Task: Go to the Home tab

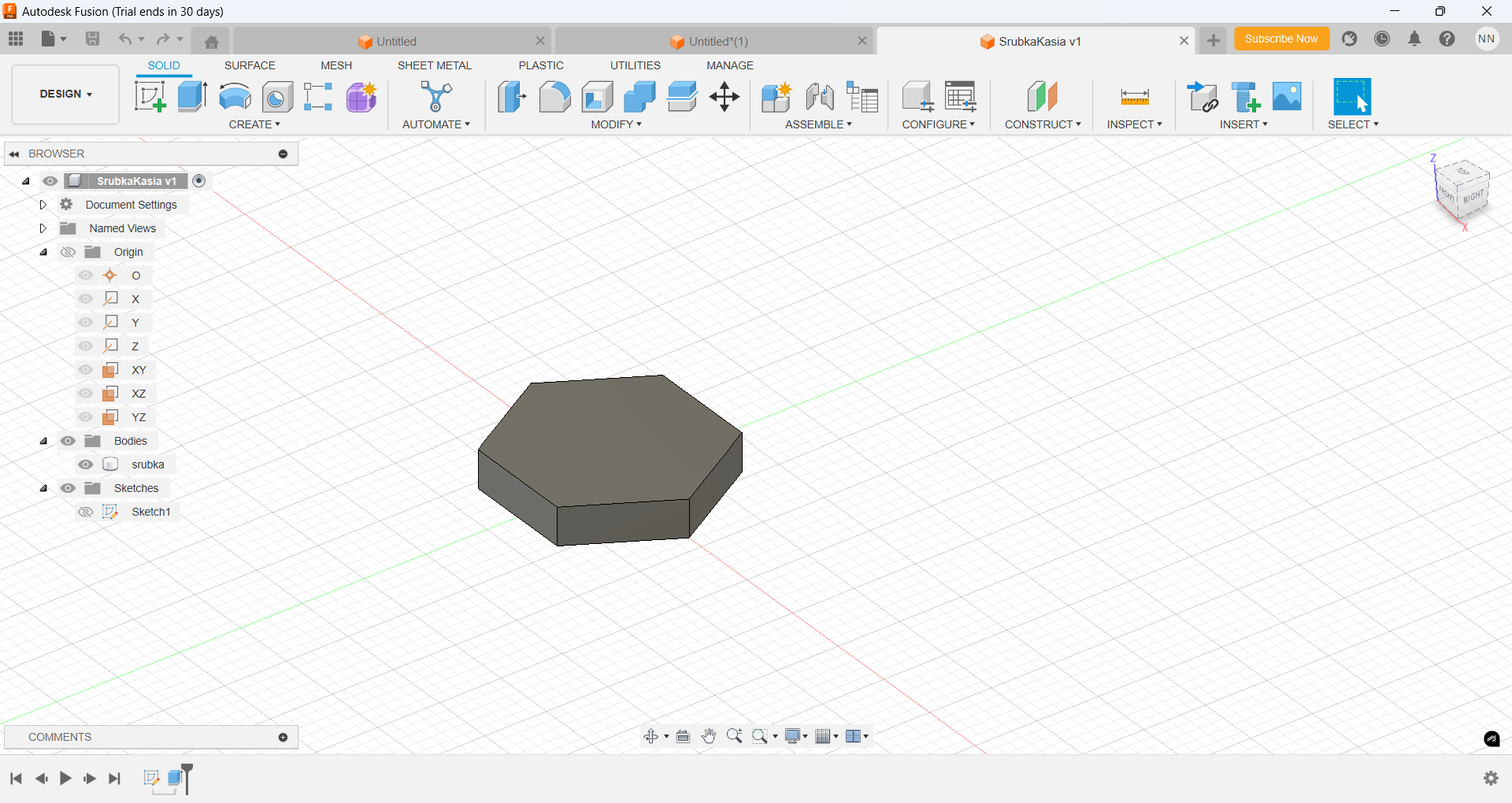Action: [x=211, y=42]
